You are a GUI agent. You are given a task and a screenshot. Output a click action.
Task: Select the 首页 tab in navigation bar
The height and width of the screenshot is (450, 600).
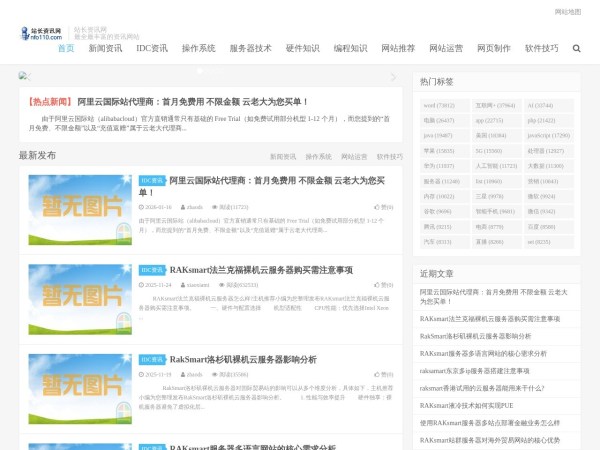(x=66, y=48)
